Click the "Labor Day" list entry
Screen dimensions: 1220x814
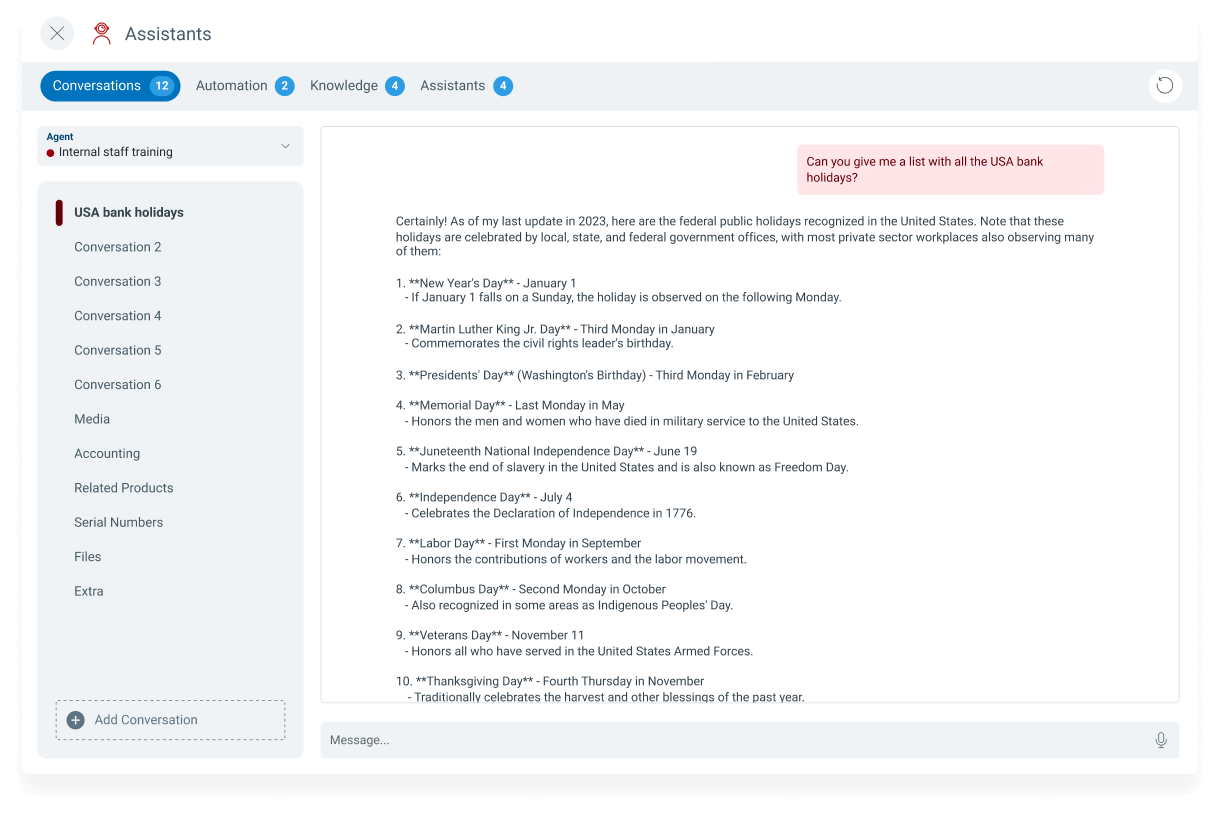[571, 551]
